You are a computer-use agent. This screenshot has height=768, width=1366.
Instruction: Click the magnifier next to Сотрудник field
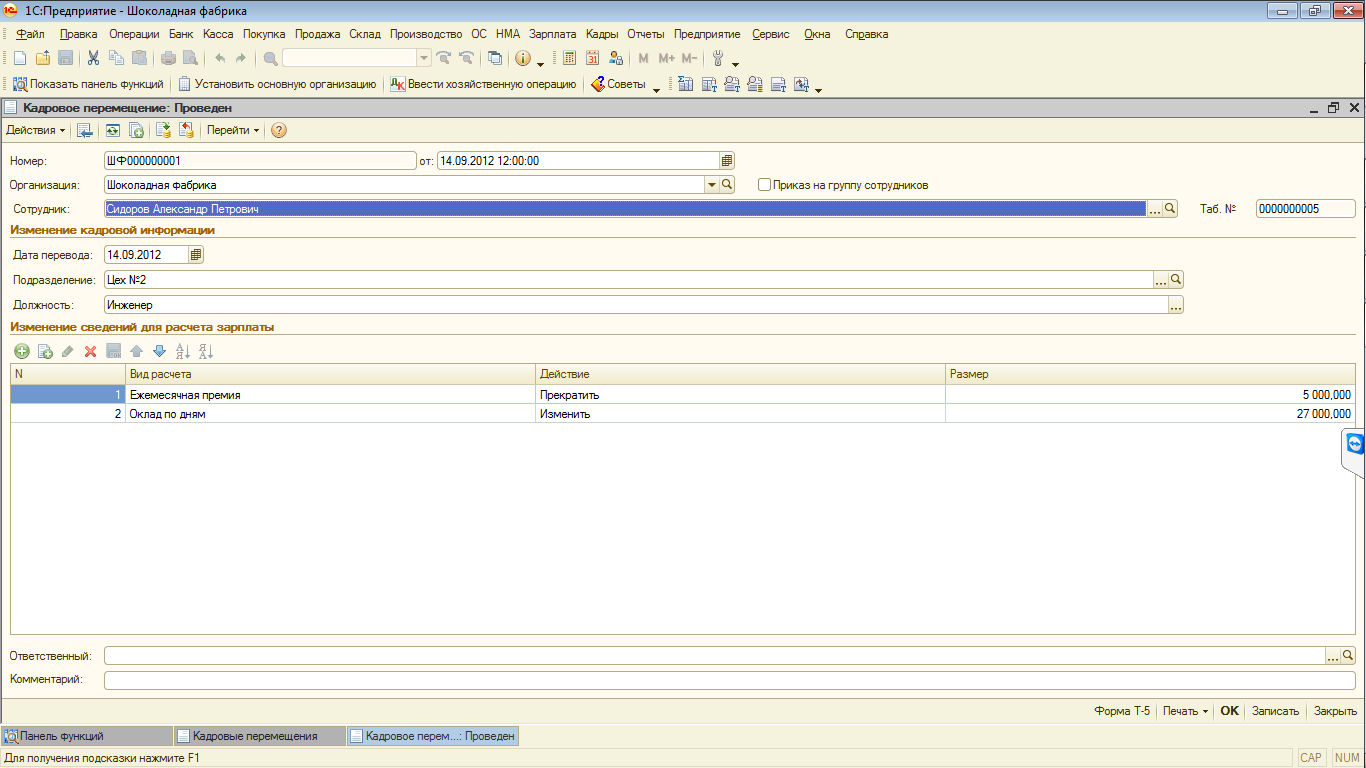(x=1170, y=209)
